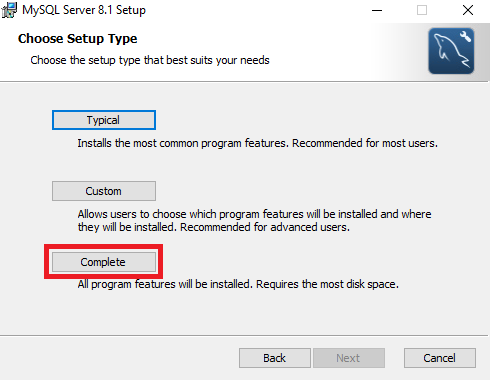Screen dimensions: 490x380
Task: Go Back to the previous step
Action: [275, 358]
